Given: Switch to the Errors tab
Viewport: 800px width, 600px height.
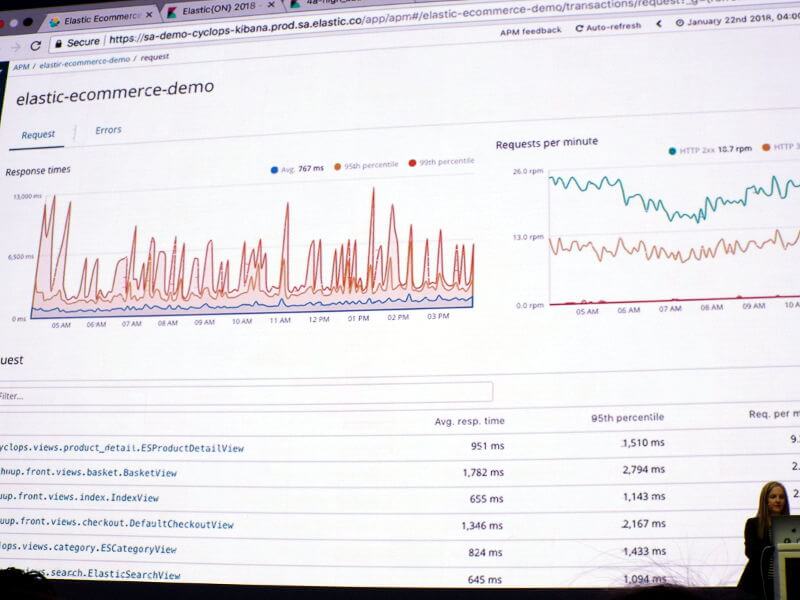Looking at the screenshot, I should (x=108, y=130).
